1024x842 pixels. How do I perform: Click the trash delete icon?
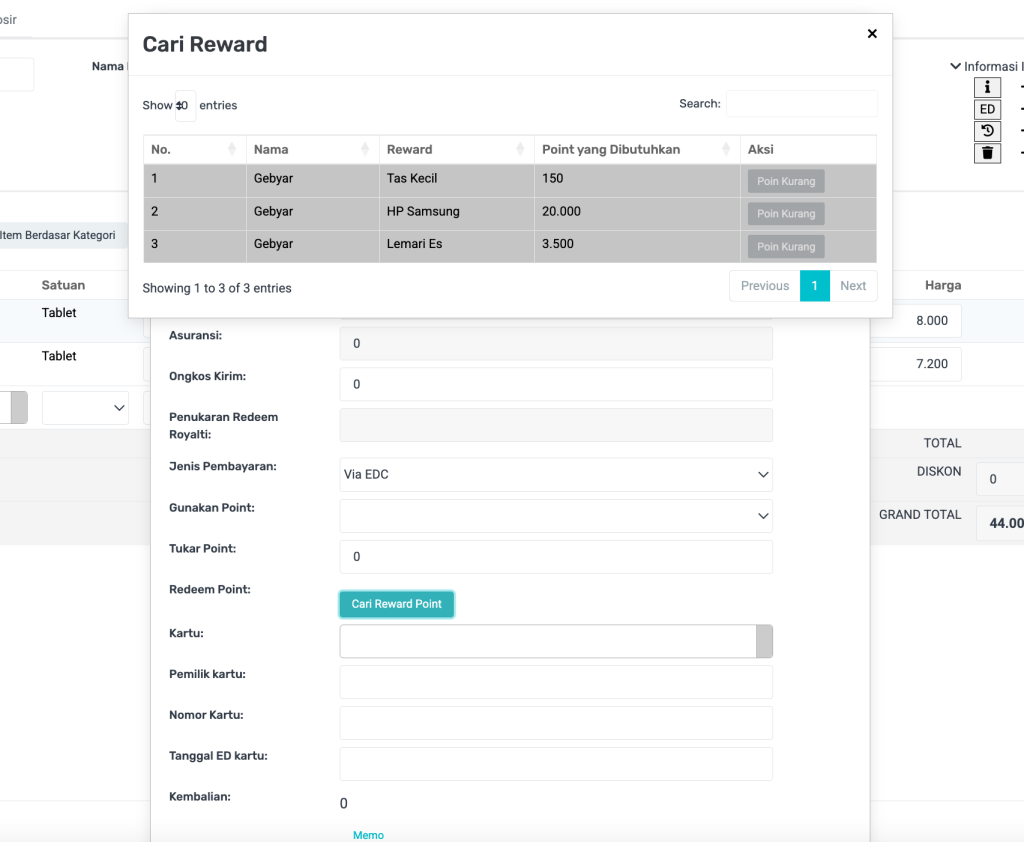pyautogui.click(x=987, y=154)
